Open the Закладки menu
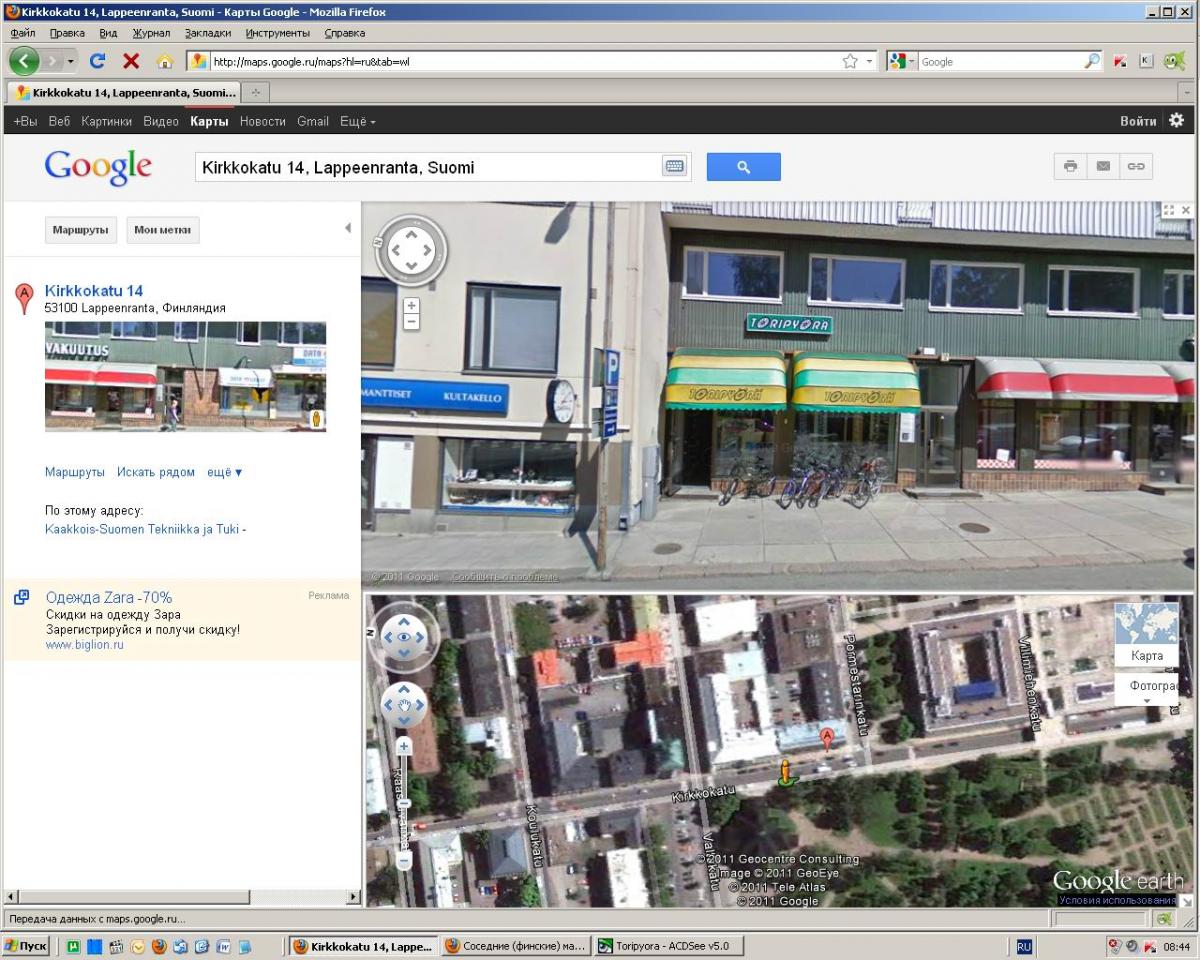Image resolution: width=1200 pixels, height=960 pixels. [207, 33]
